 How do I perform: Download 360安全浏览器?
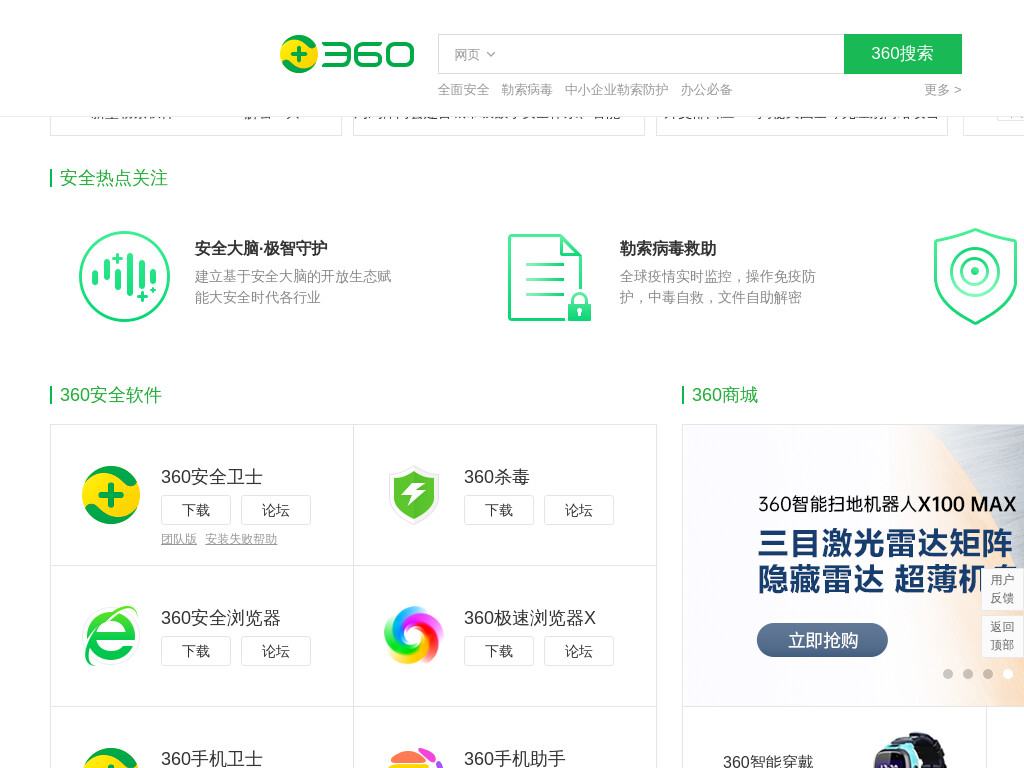[196, 651]
